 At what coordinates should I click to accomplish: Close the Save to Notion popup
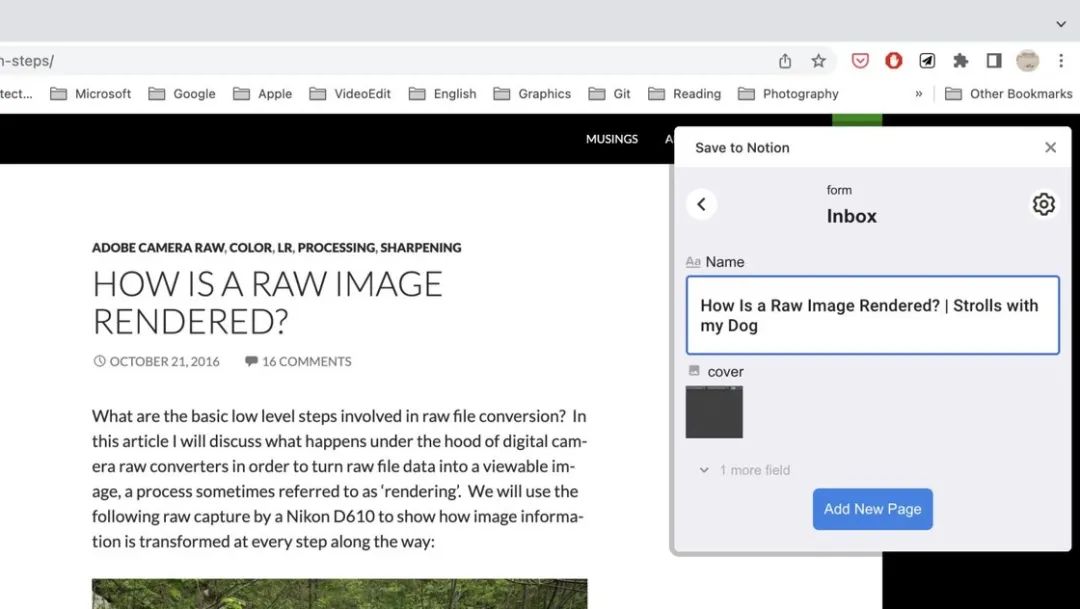pos(1050,148)
